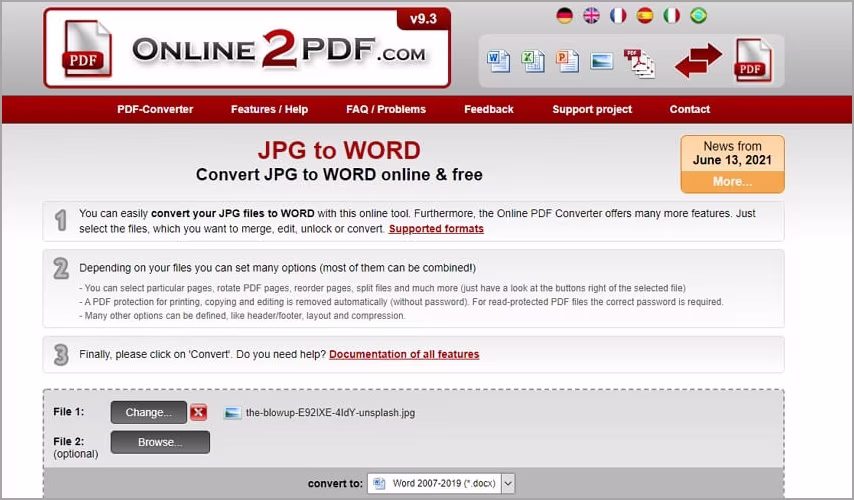Viewport: 854px width, 500px height.
Task: Click Browse... button for File 2
Action: pos(160,442)
